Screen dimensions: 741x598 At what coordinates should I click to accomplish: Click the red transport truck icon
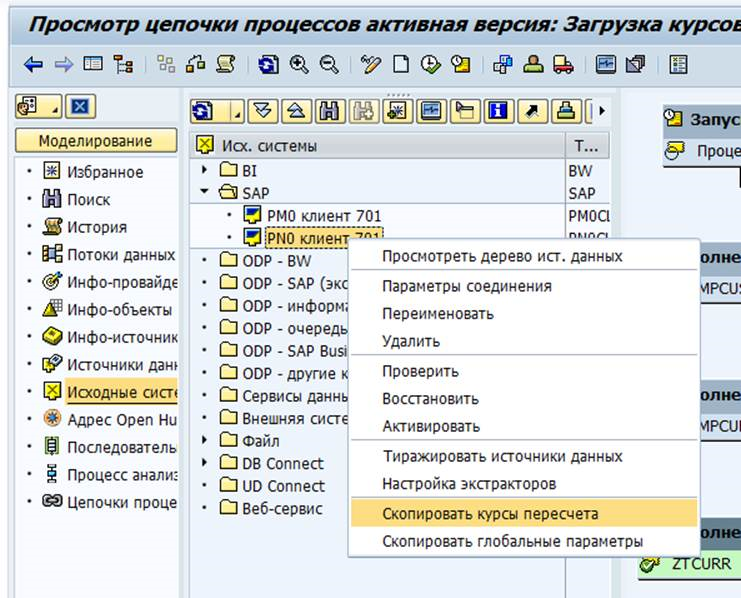tap(563, 64)
